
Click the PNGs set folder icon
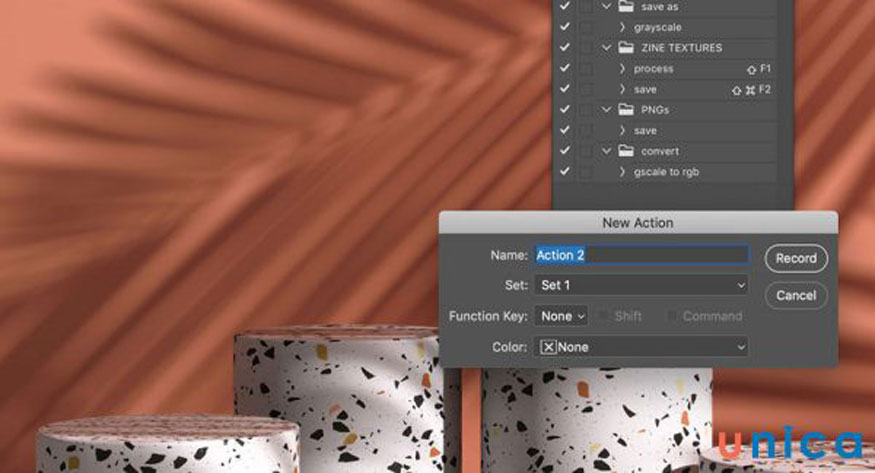(x=626, y=109)
